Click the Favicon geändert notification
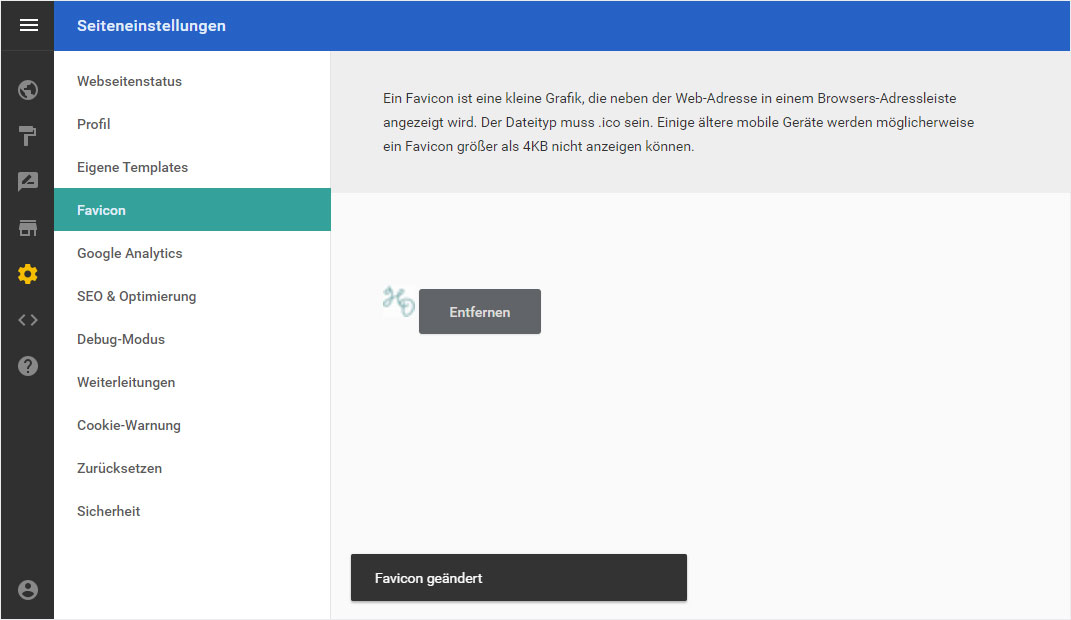 (518, 578)
